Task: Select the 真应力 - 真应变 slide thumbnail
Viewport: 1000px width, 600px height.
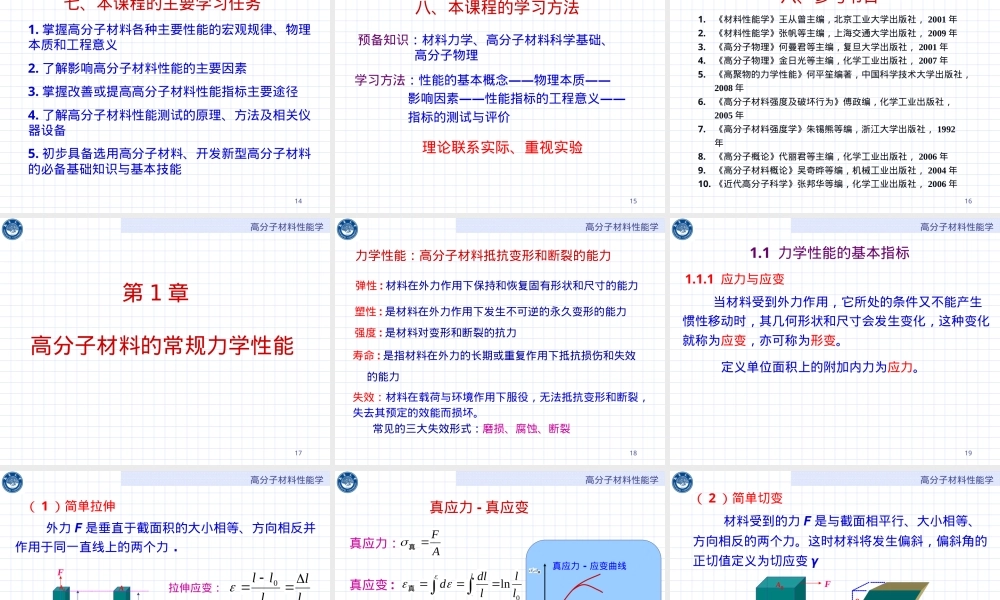Action: point(499,534)
